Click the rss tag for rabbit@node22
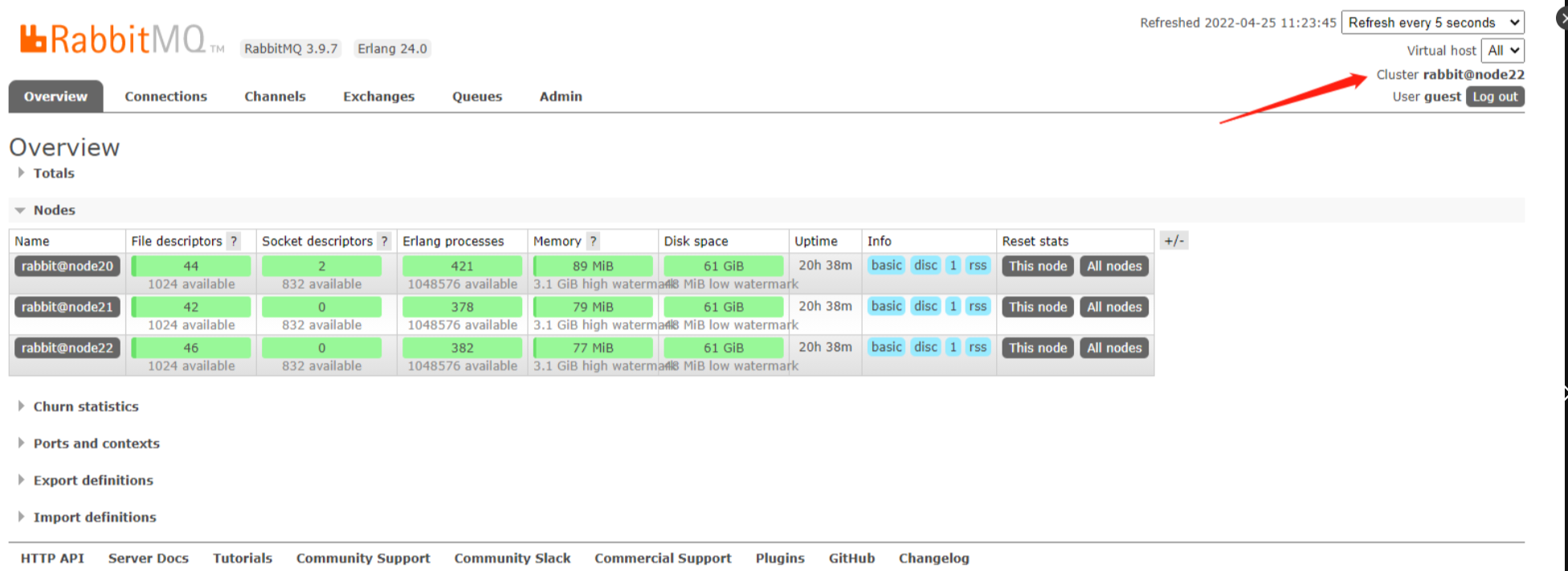Image resolution: width=1568 pixels, height=571 pixels. click(x=977, y=347)
